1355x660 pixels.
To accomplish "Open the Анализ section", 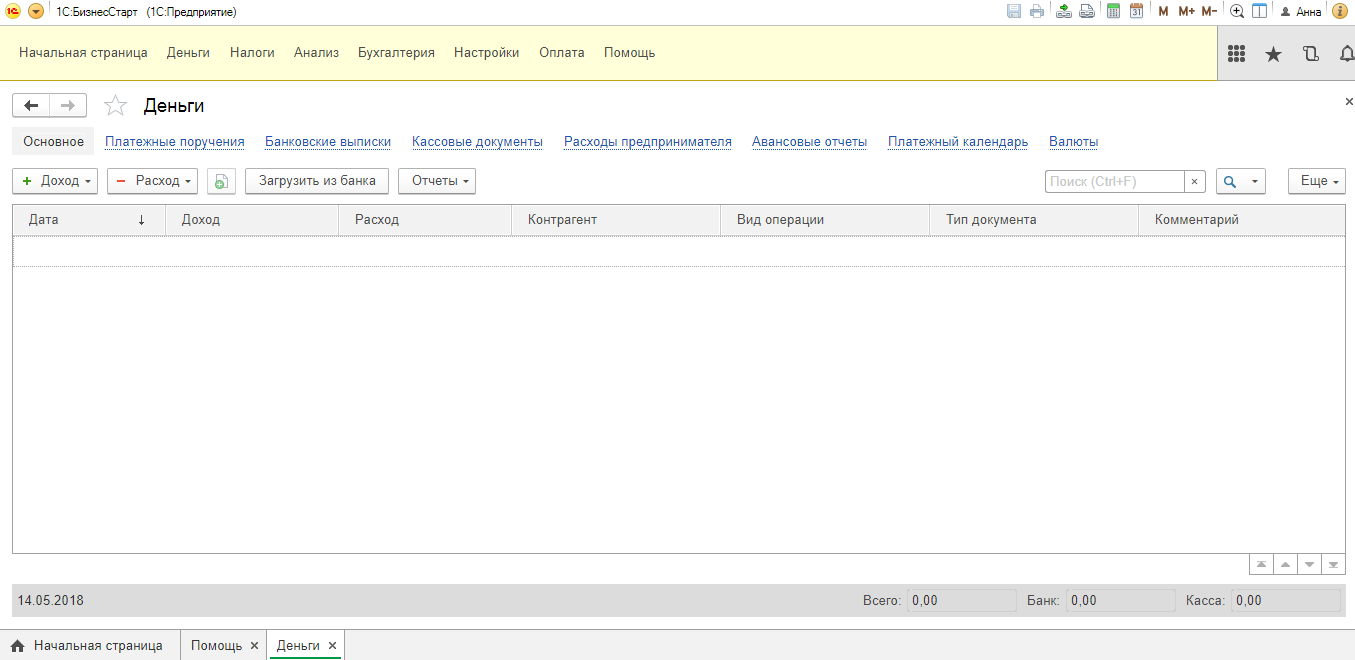I will pyautogui.click(x=316, y=53).
